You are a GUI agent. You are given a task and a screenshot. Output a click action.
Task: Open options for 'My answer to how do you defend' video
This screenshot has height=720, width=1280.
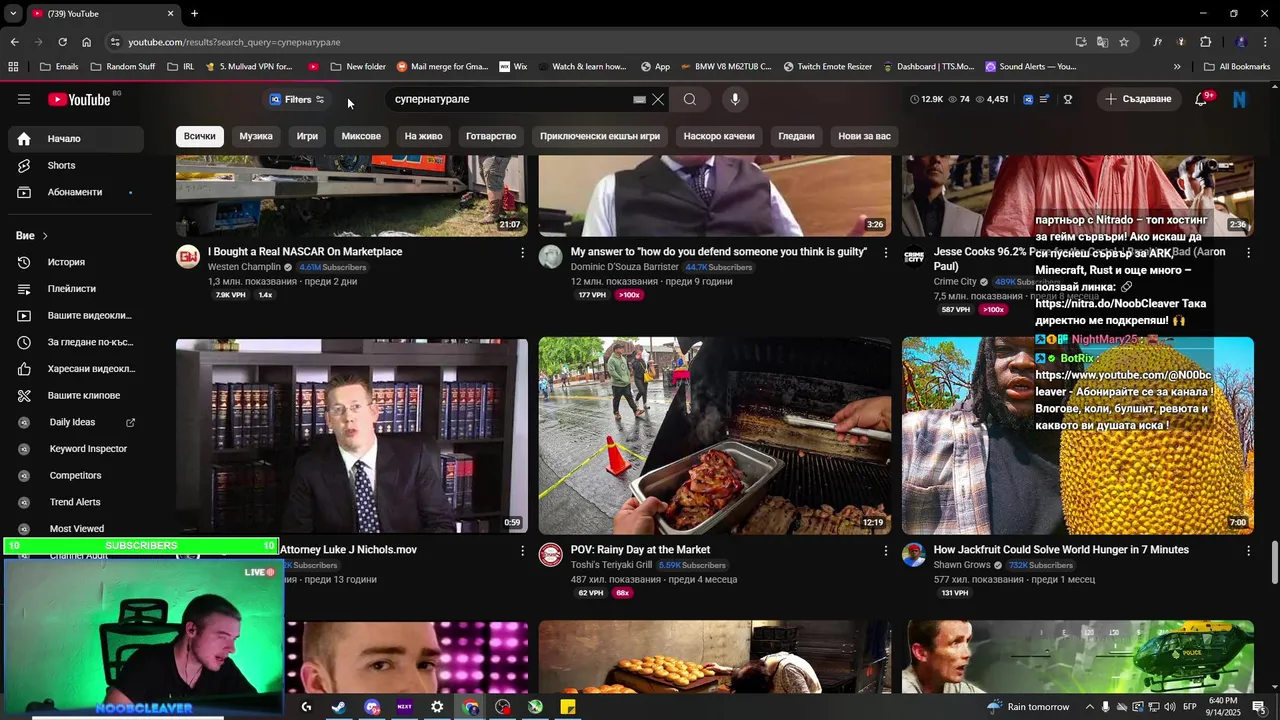tap(885, 253)
